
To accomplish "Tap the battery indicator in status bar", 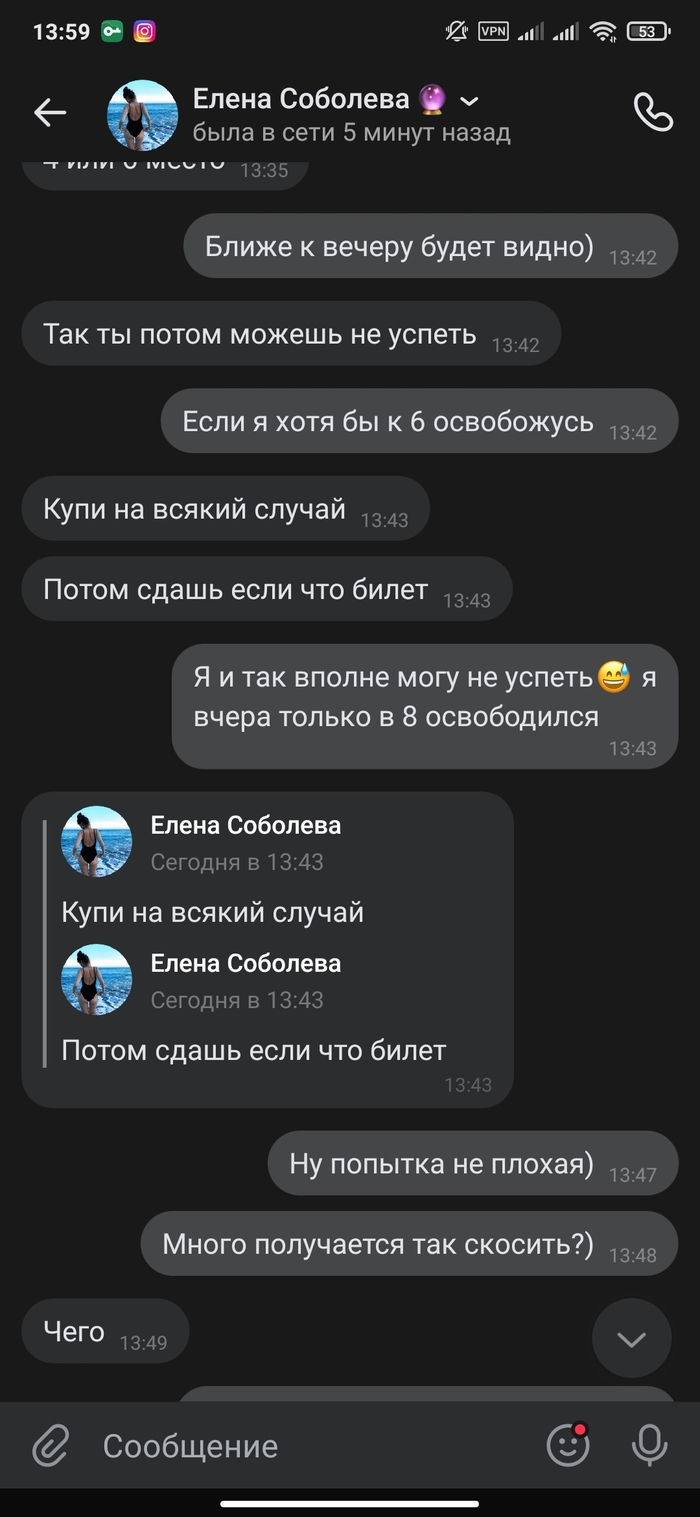I will pyautogui.click(x=649, y=31).
